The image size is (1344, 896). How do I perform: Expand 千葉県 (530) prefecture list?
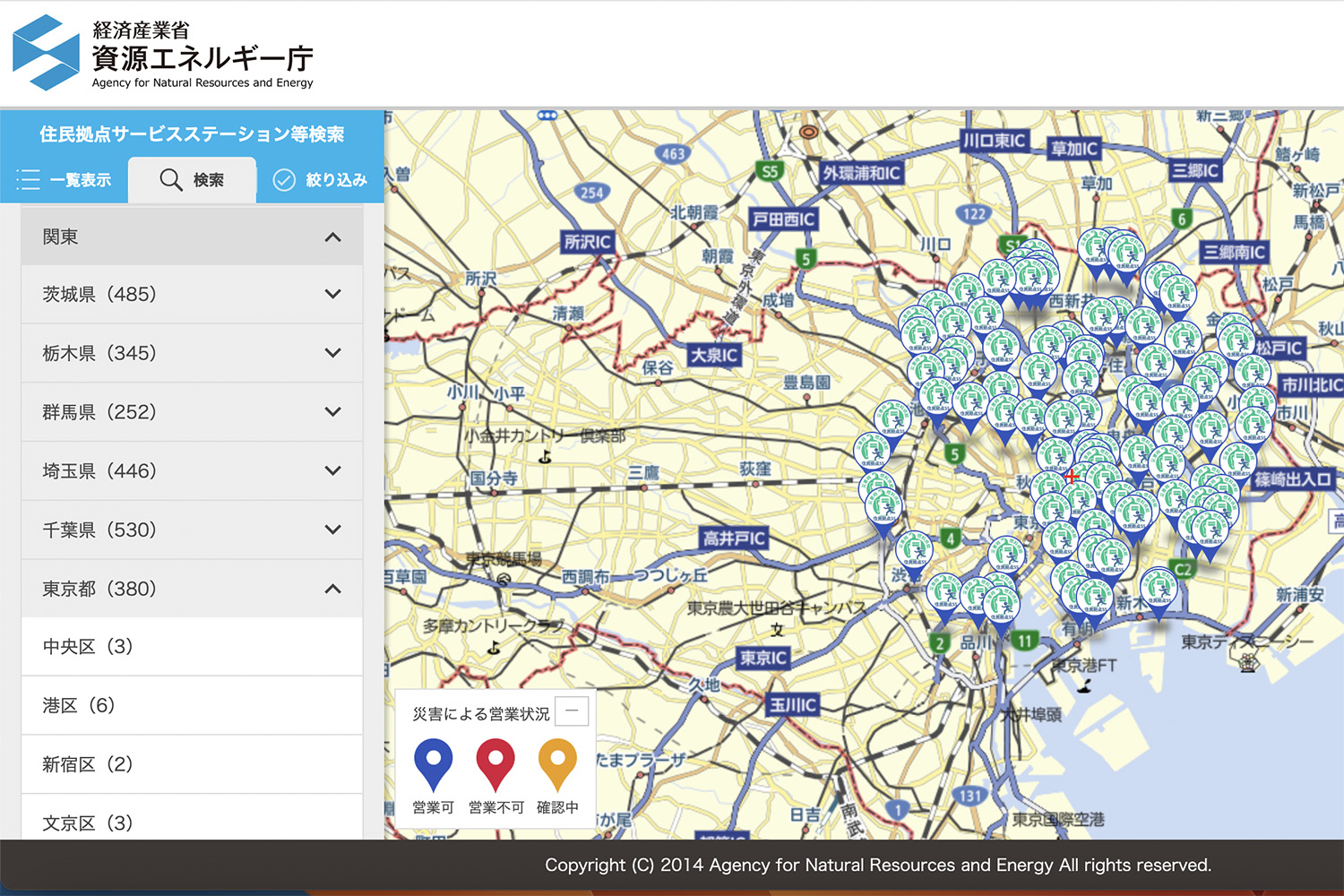coord(332,530)
